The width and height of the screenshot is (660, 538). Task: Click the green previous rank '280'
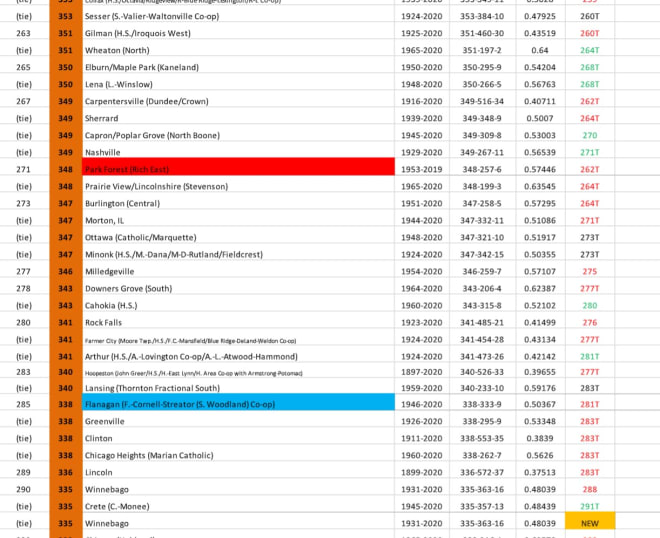(590, 306)
